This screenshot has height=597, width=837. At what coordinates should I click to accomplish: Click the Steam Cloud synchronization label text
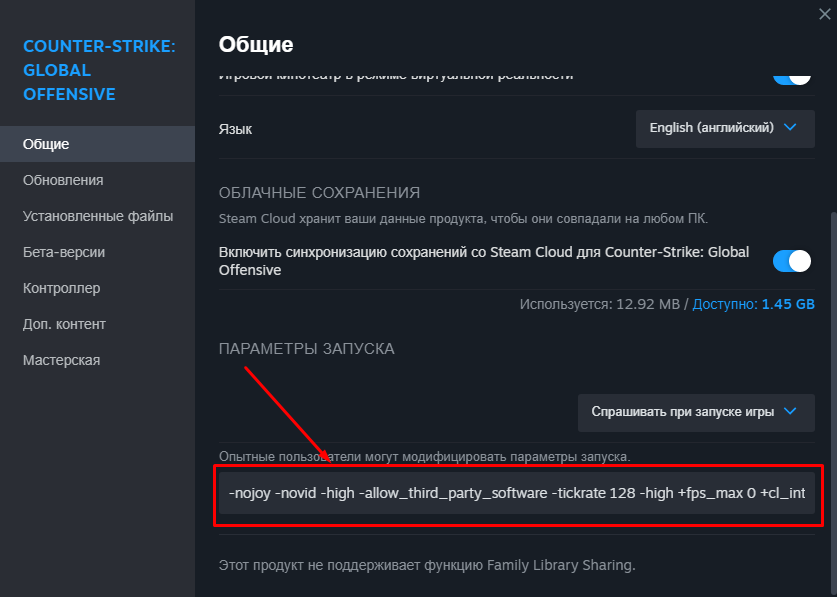pos(484,261)
